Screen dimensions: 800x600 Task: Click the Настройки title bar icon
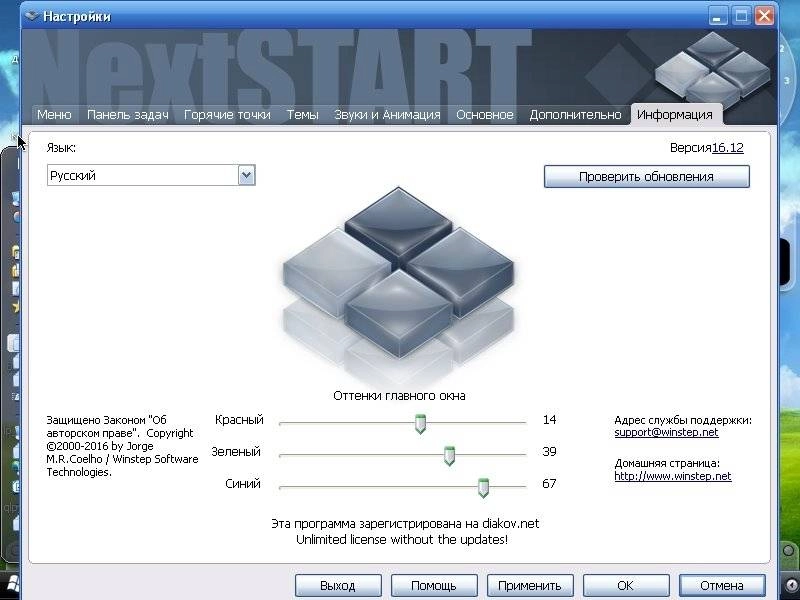[32, 16]
